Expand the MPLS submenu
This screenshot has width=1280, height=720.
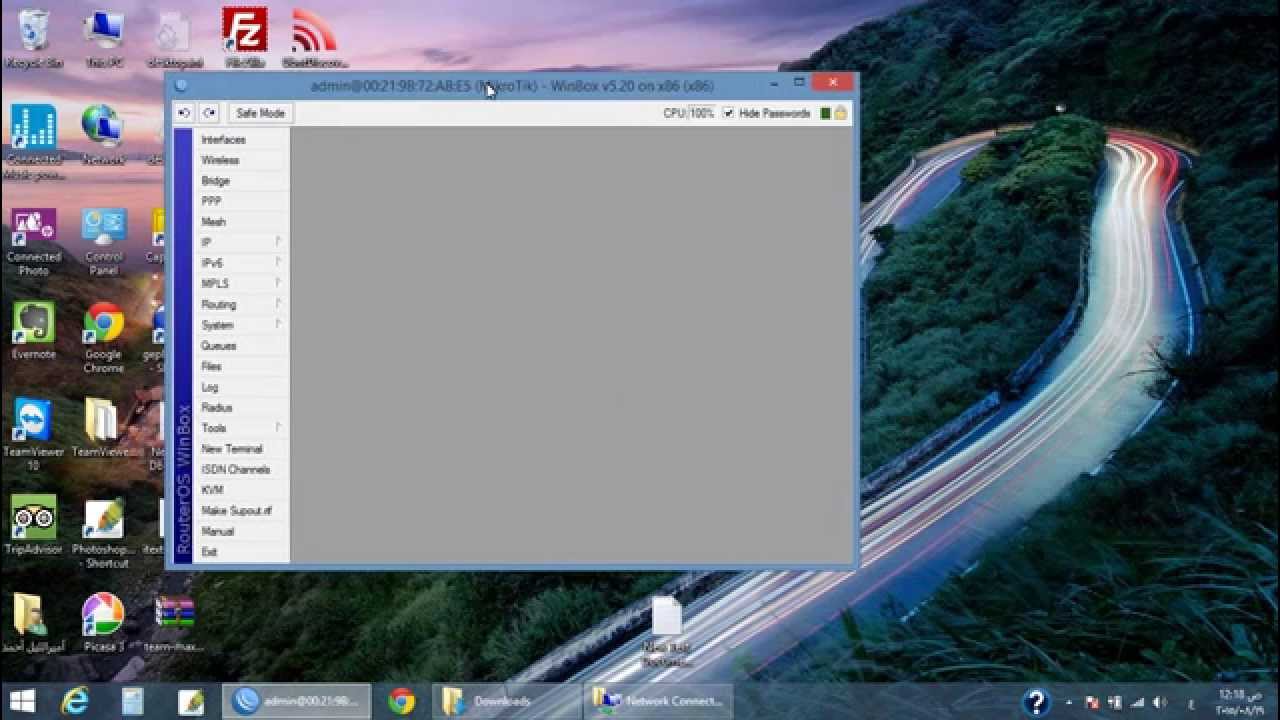[x=241, y=284]
